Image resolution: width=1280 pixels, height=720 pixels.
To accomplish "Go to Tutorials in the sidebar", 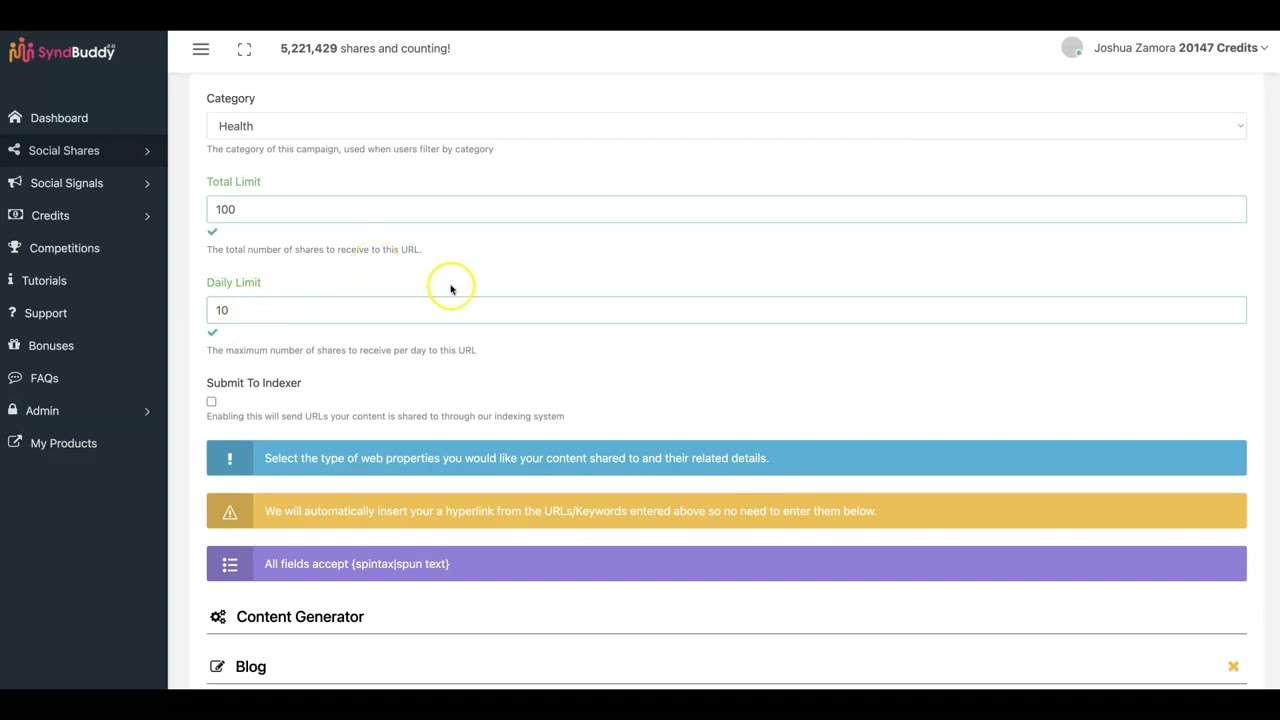I will (44, 281).
